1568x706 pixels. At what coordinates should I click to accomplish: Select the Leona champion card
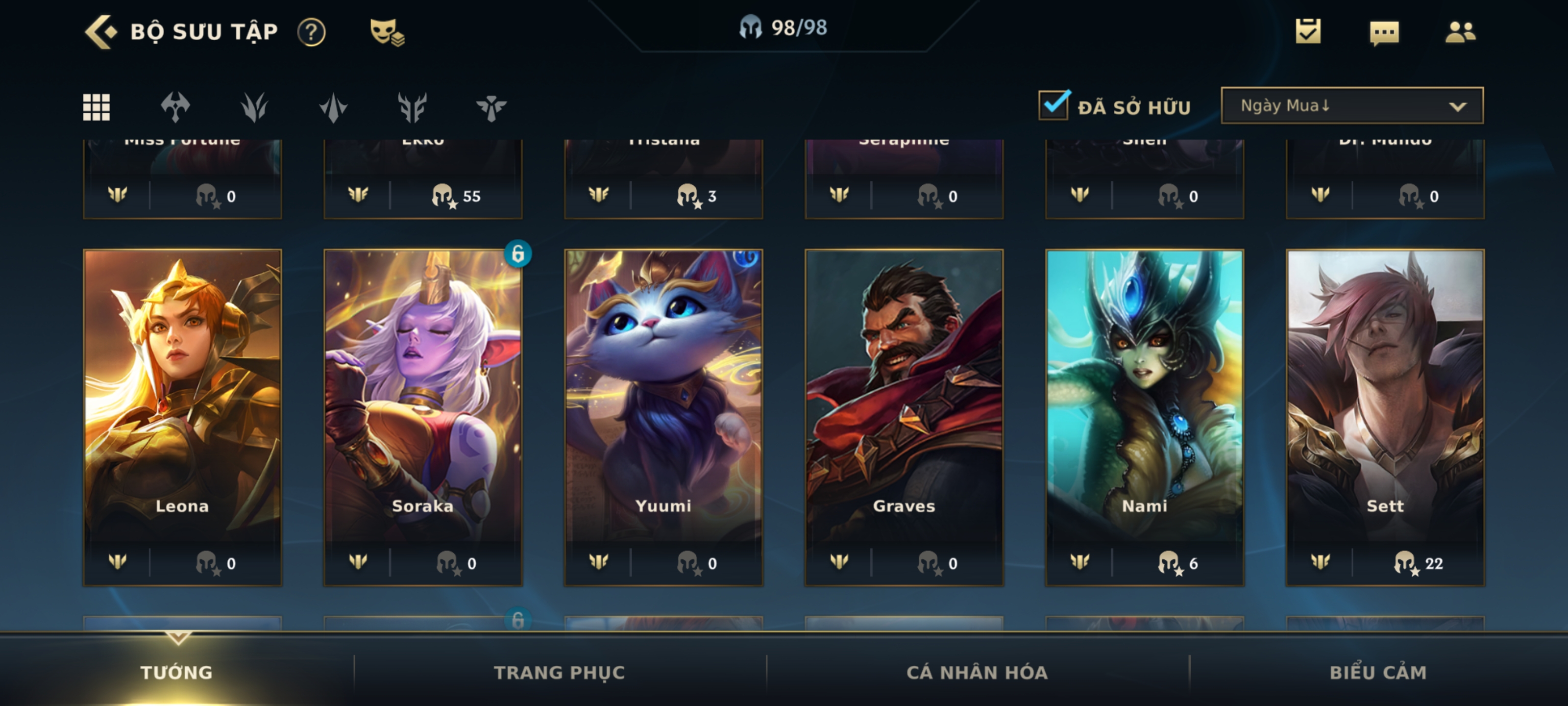pos(183,417)
